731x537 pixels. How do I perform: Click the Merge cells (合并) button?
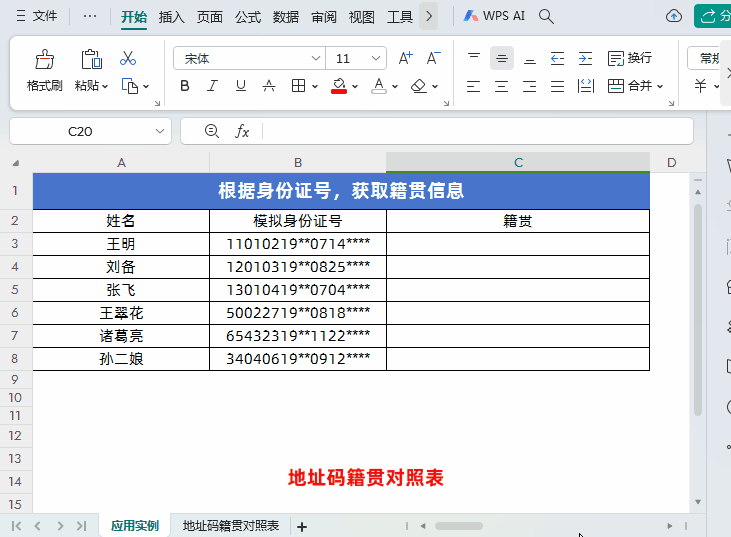629,86
